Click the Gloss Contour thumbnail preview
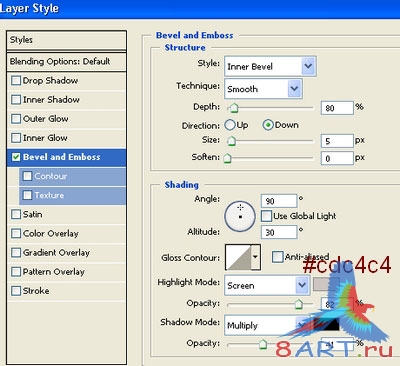This screenshot has height=366, width=400. (x=238, y=257)
